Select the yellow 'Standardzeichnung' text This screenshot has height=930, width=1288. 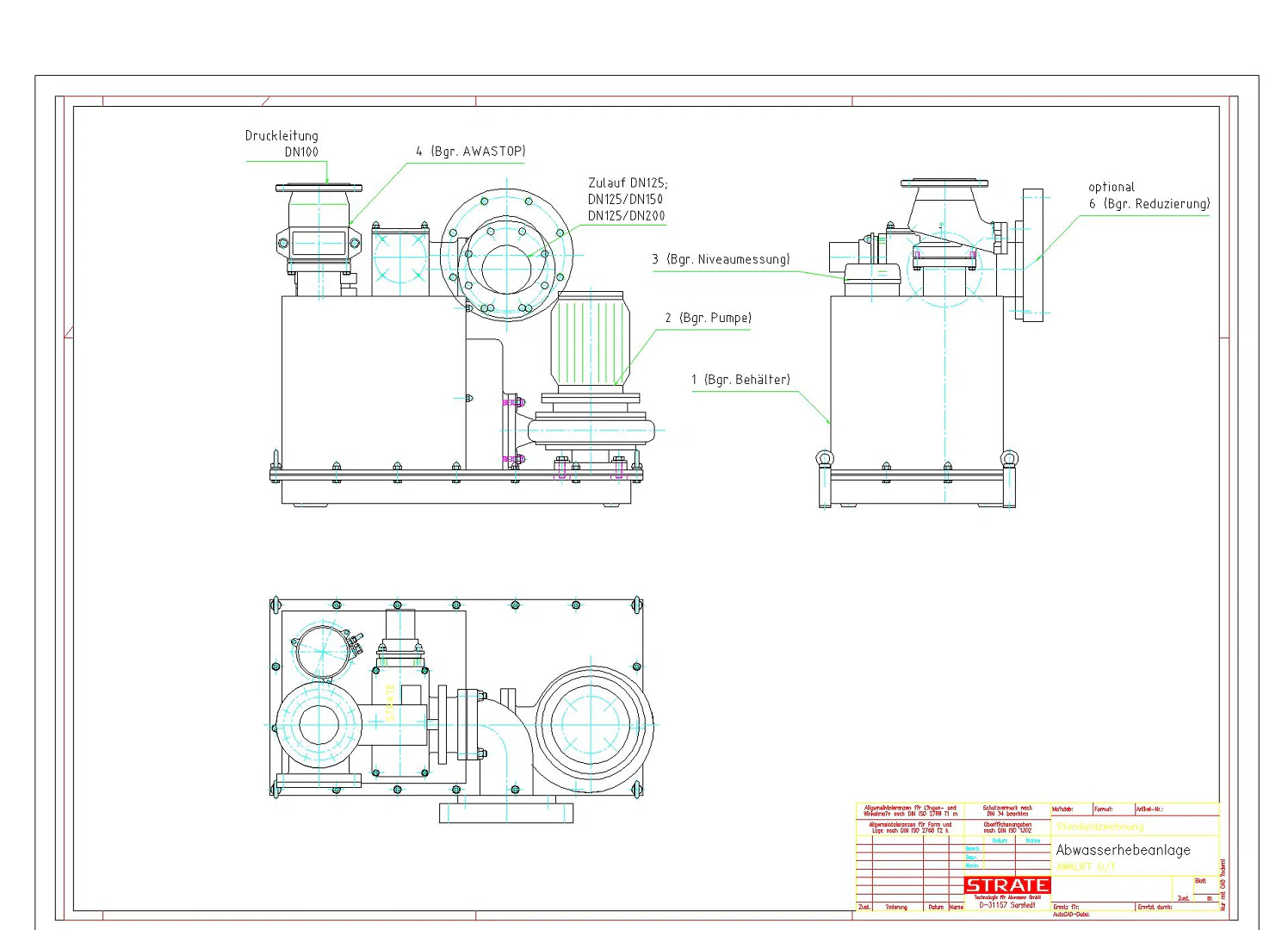[x=1100, y=827]
